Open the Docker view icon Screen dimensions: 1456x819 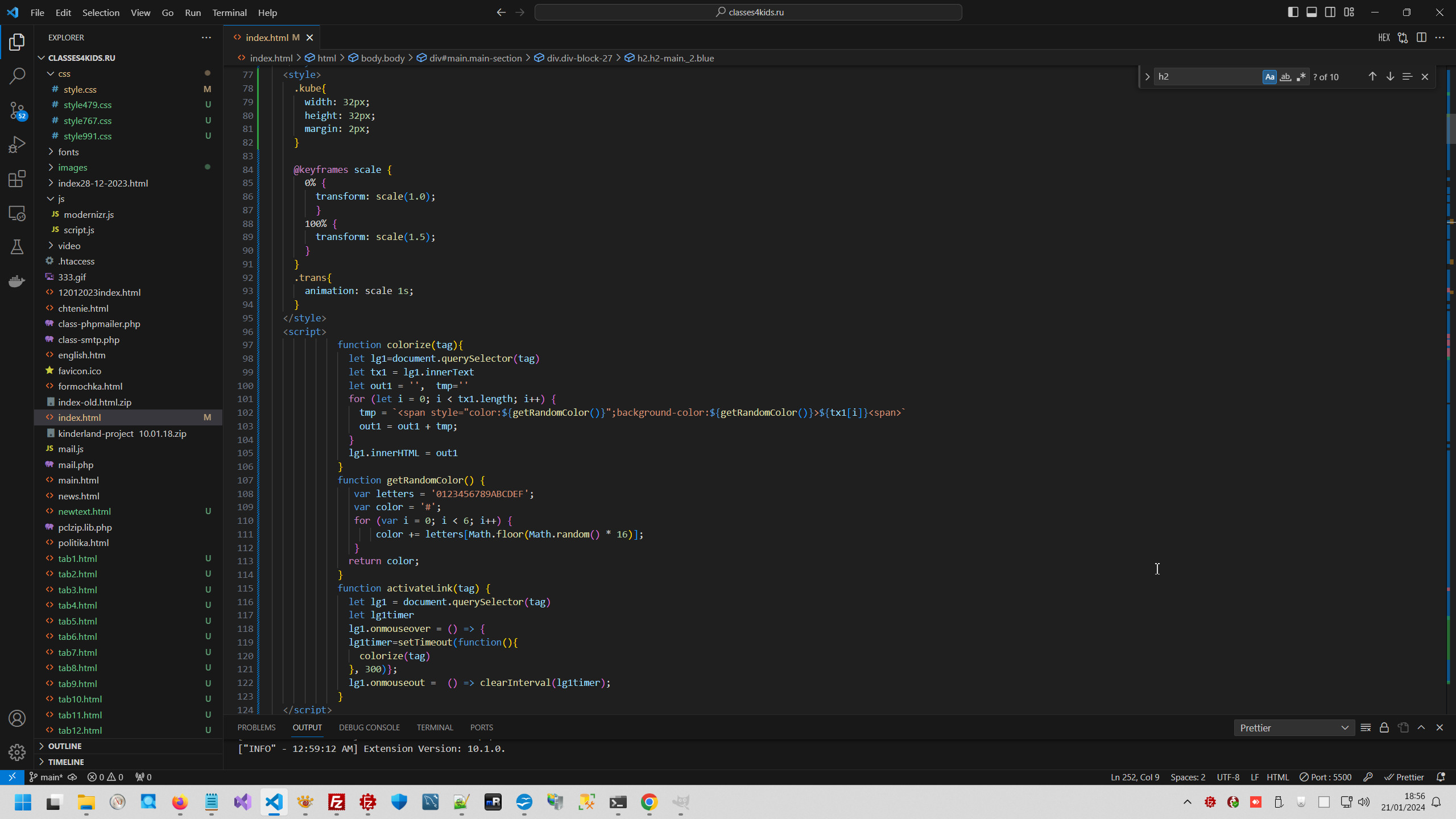click(x=17, y=281)
